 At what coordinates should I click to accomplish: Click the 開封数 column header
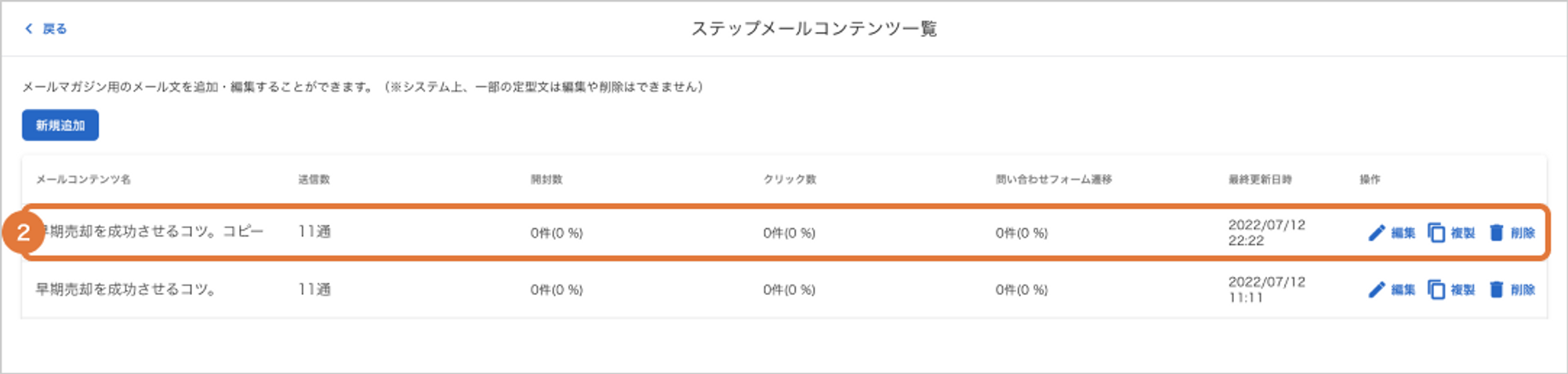pos(546,180)
